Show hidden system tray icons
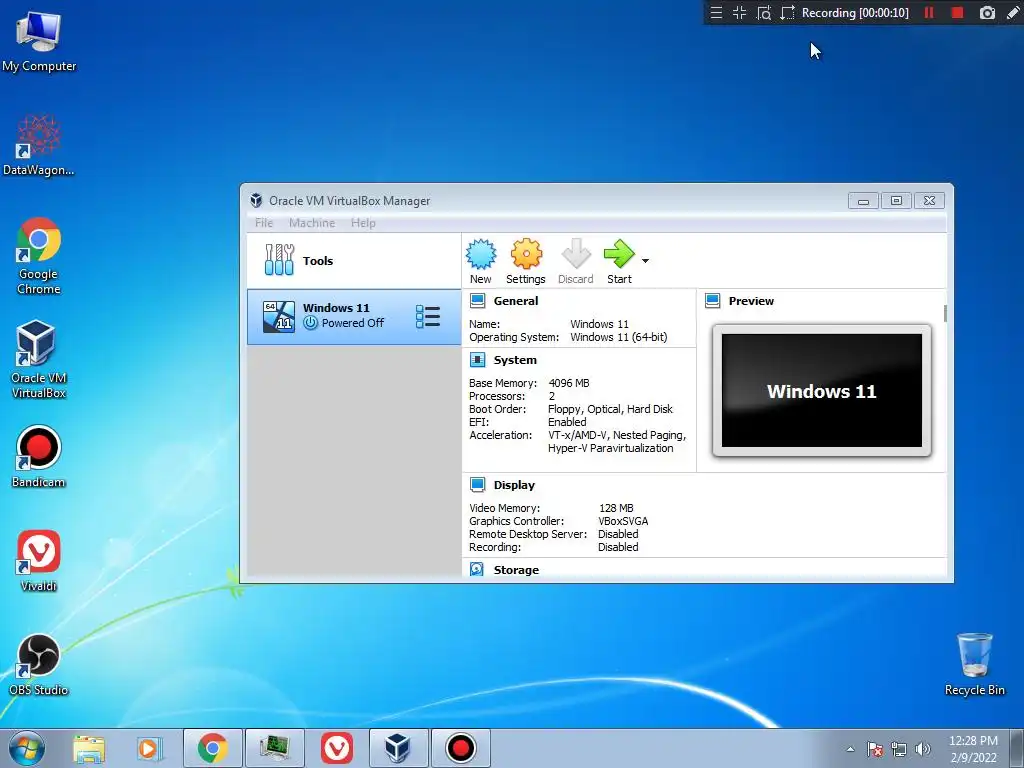The image size is (1024, 768). (x=850, y=749)
